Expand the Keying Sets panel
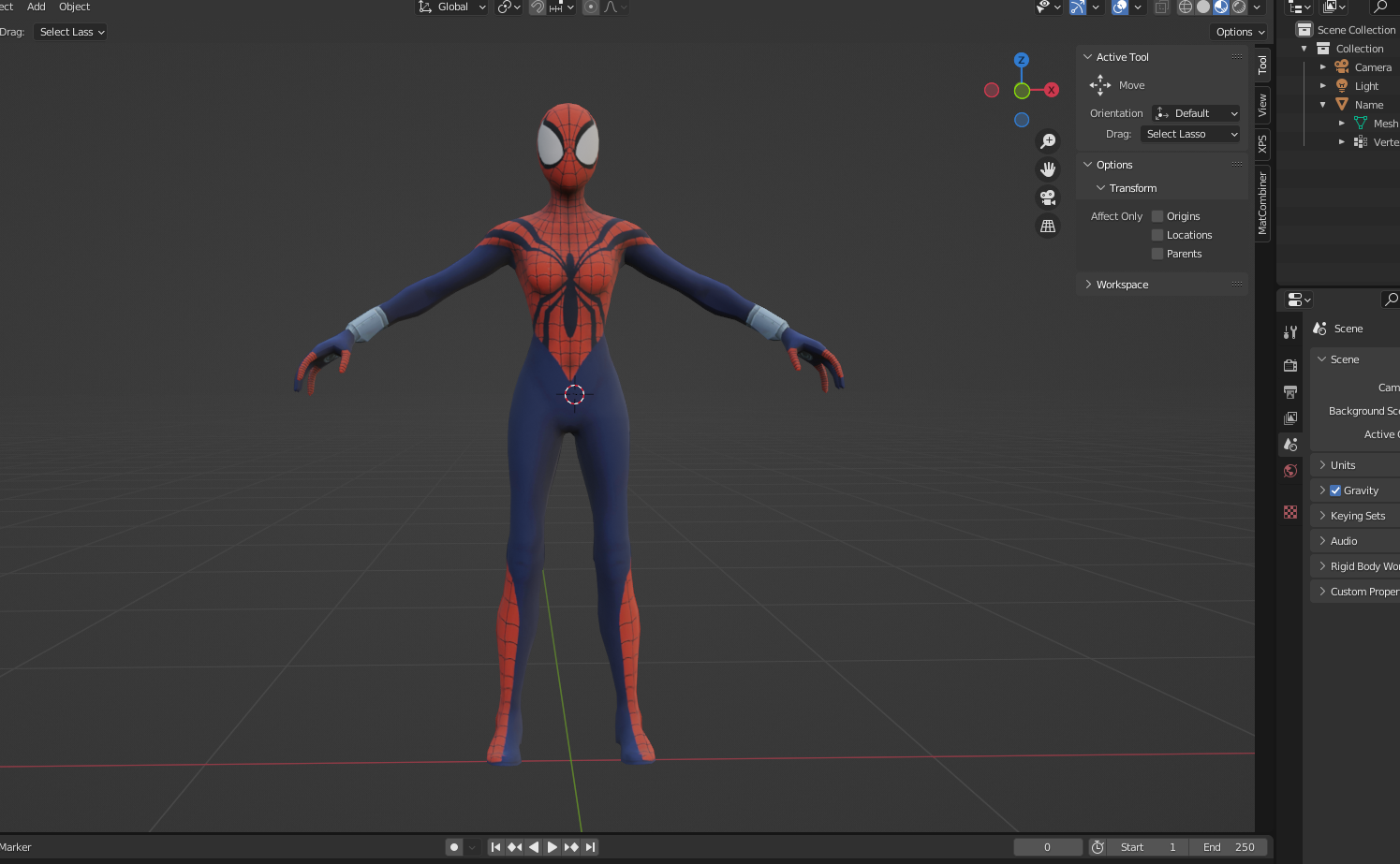The width and height of the screenshot is (1400, 864). point(1322,516)
